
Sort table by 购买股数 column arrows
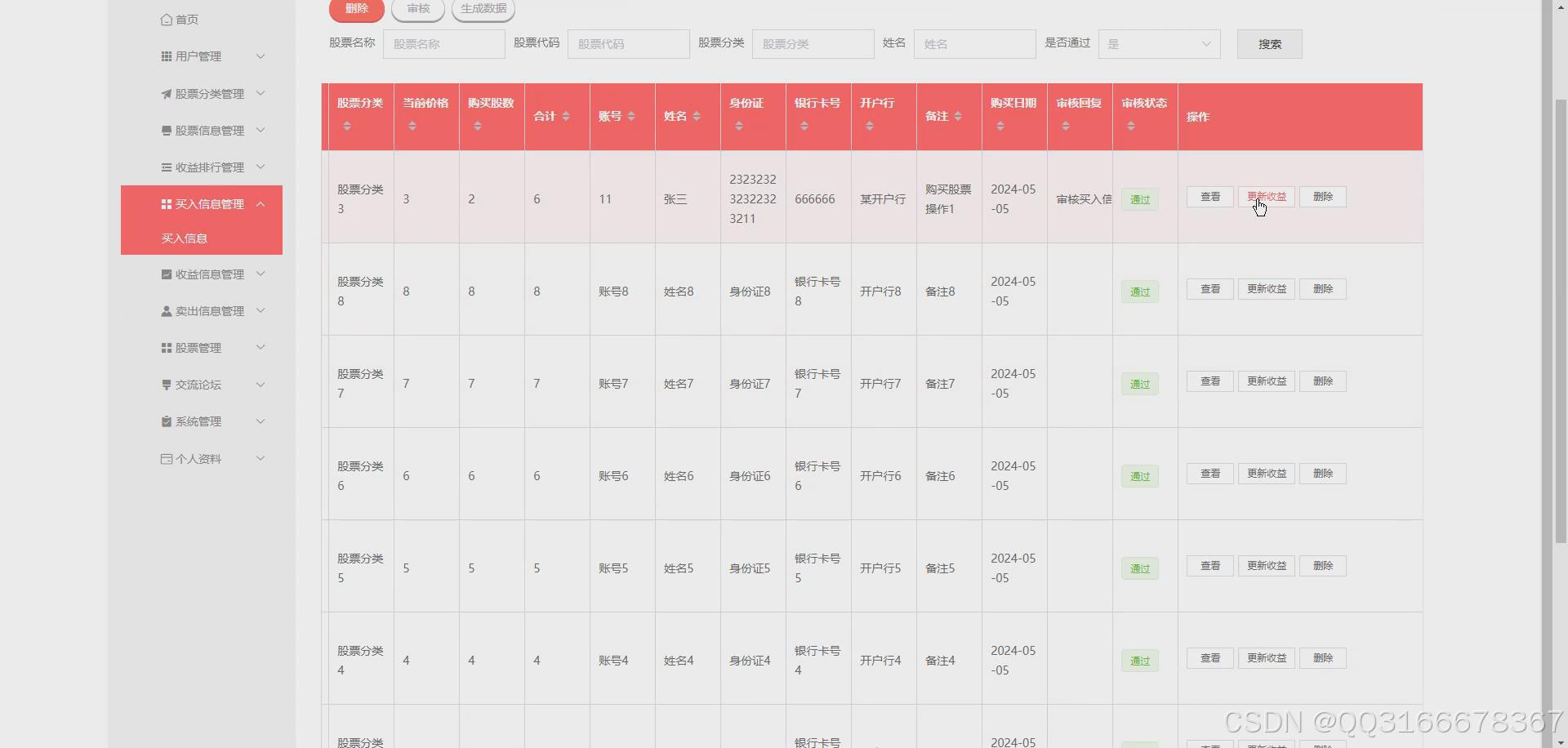coord(478,126)
